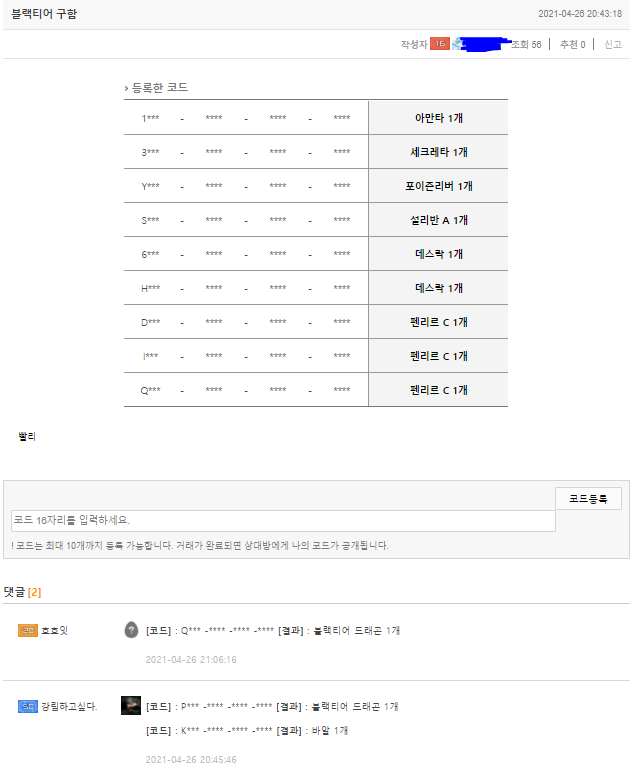635x777 pixels.
Task: Click the username 호호잇
Action: coord(55,630)
